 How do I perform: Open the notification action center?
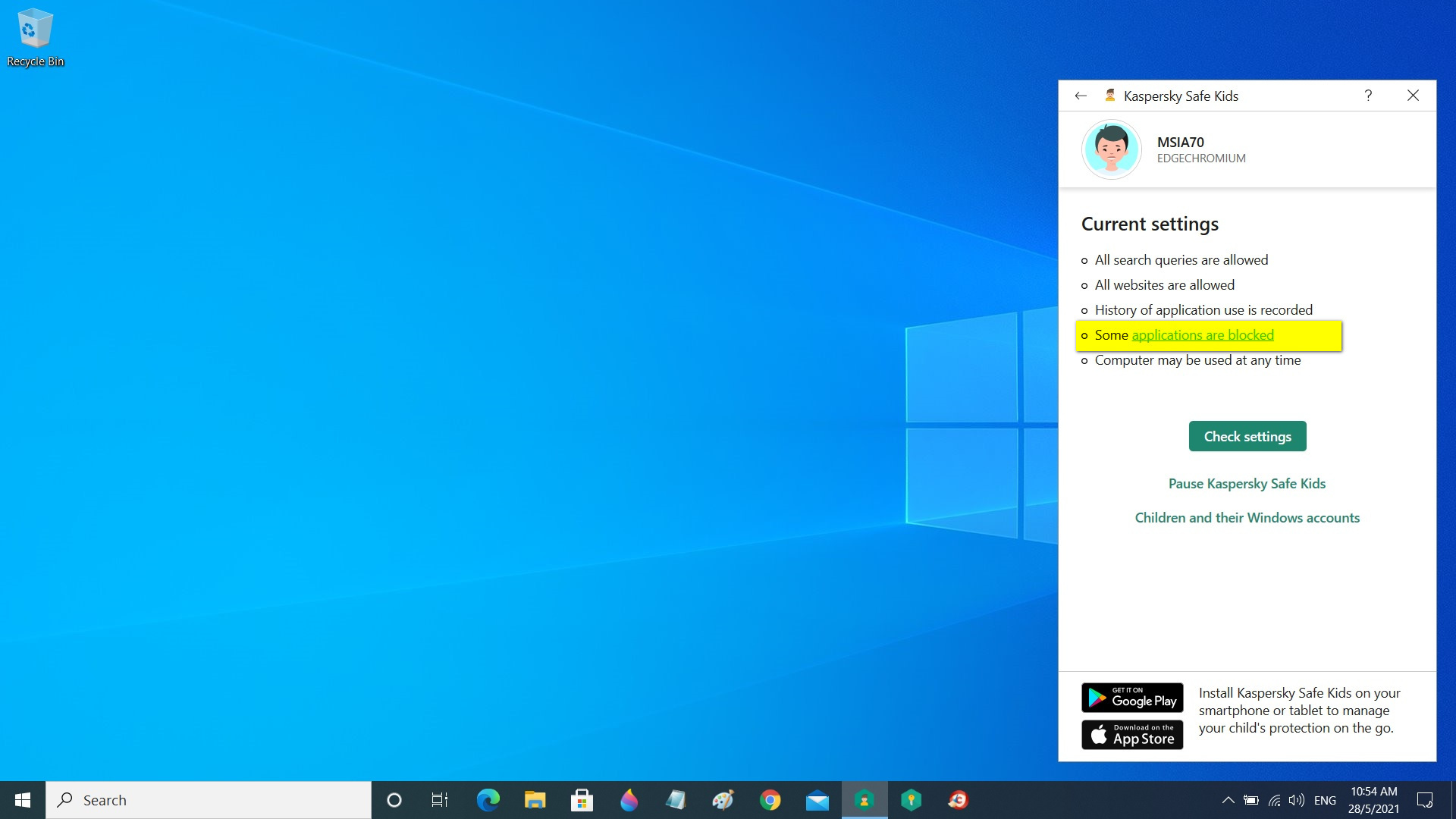tap(1425, 800)
